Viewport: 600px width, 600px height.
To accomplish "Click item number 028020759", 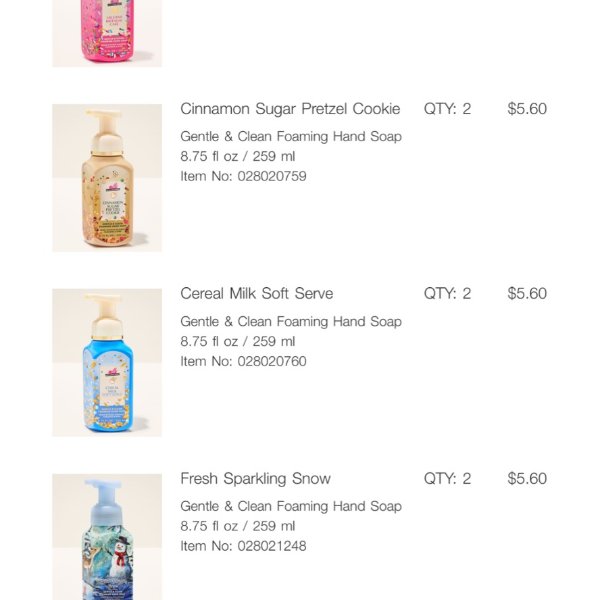I will pyautogui.click(x=243, y=176).
